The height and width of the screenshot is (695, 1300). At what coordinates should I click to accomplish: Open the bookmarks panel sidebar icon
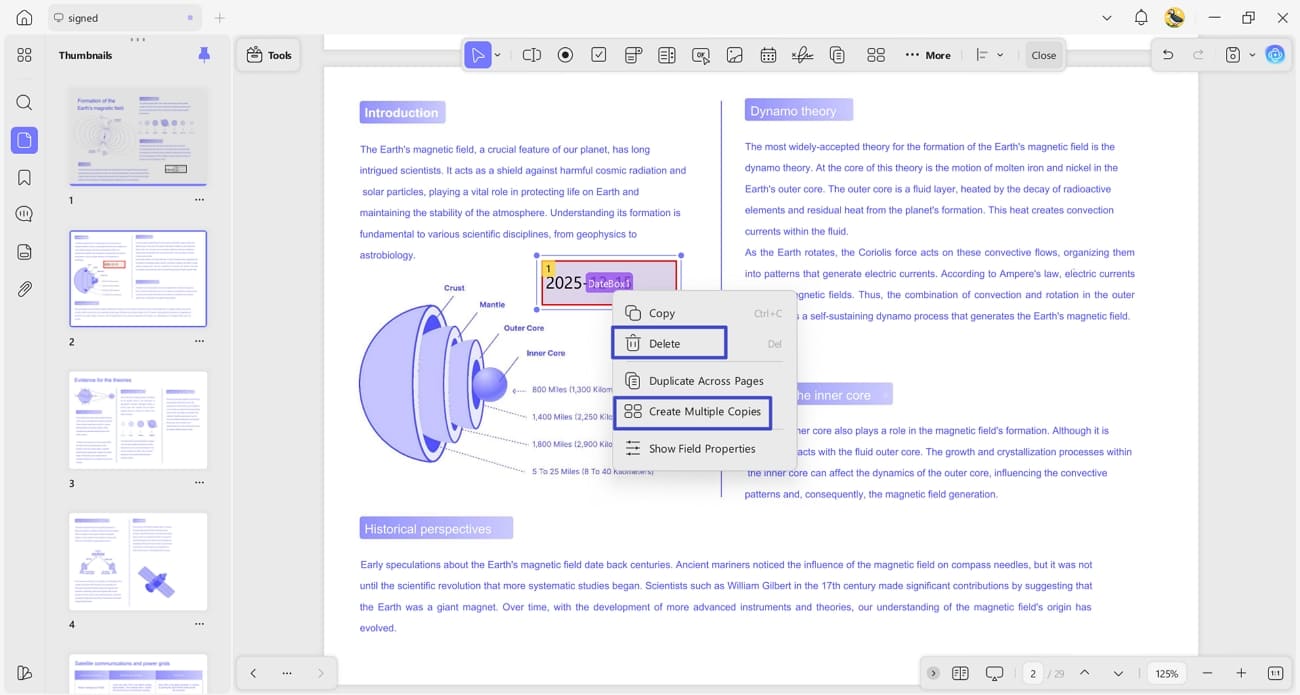coord(24,177)
